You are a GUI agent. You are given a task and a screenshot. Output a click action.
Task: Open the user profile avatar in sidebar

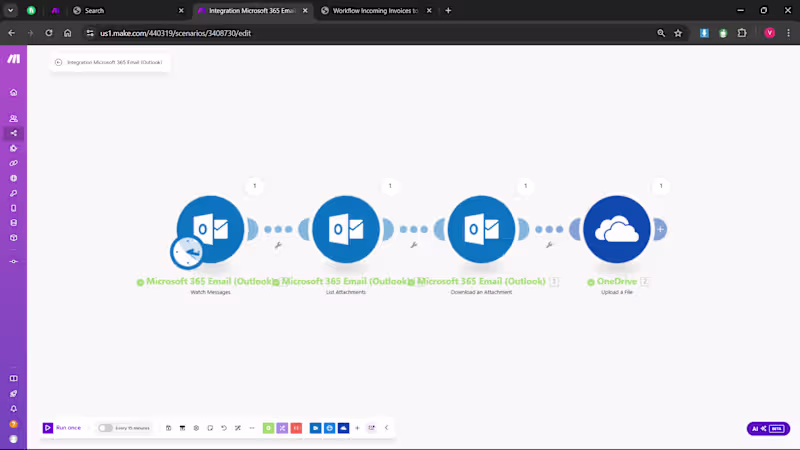14,439
